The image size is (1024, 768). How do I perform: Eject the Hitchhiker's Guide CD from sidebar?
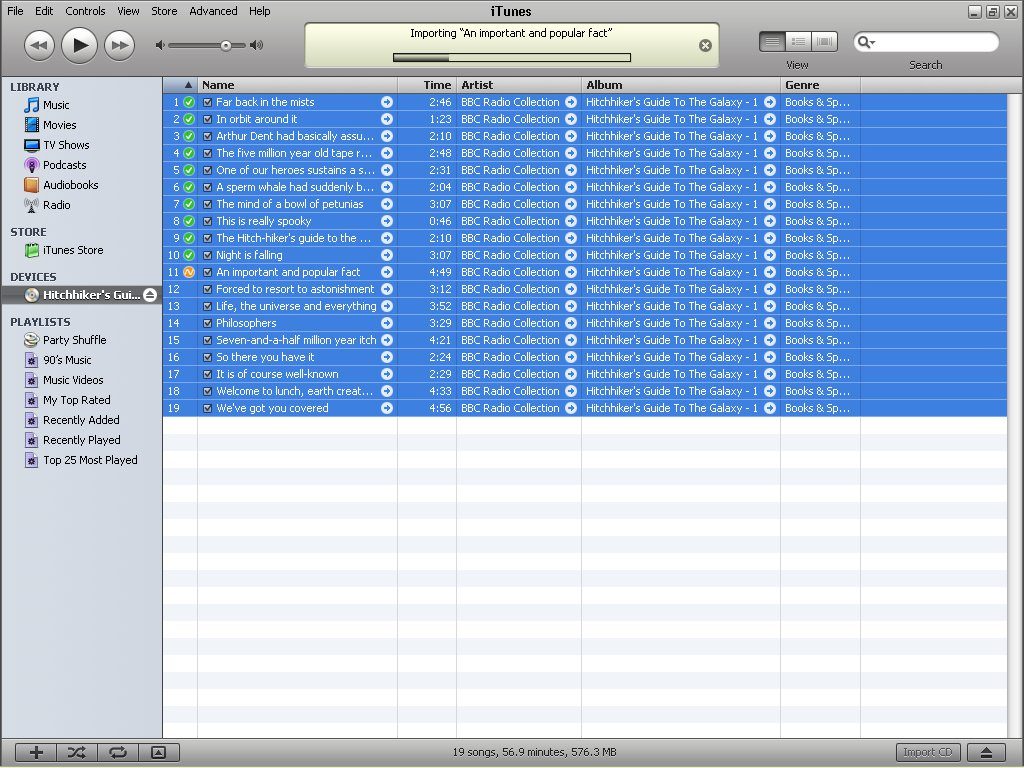[x=150, y=295]
